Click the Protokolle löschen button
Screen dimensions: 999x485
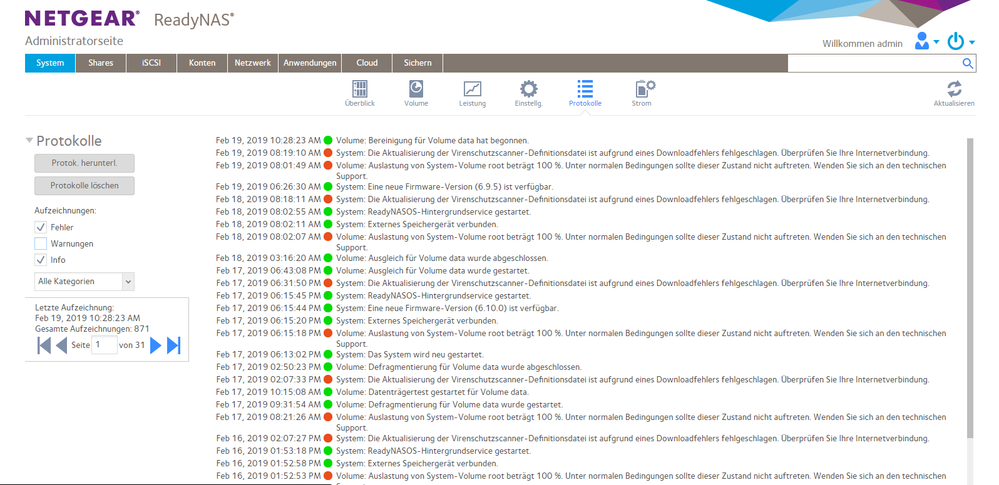(84, 186)
